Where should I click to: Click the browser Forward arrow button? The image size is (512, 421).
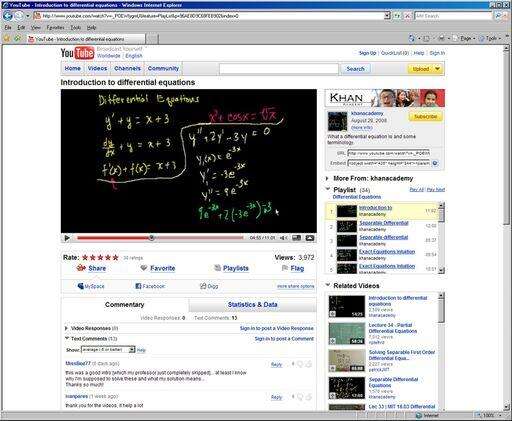pos(19,16)
